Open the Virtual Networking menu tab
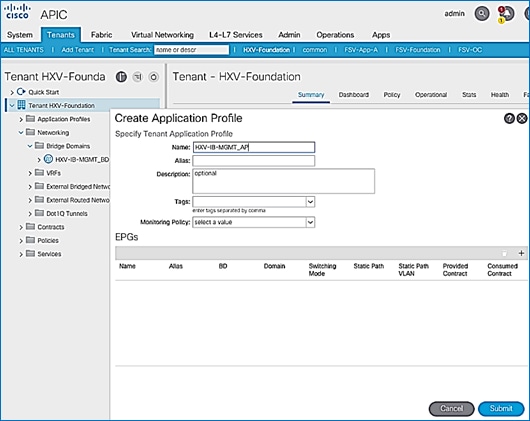This screenshot has height=421, width=530. point(162,35)
